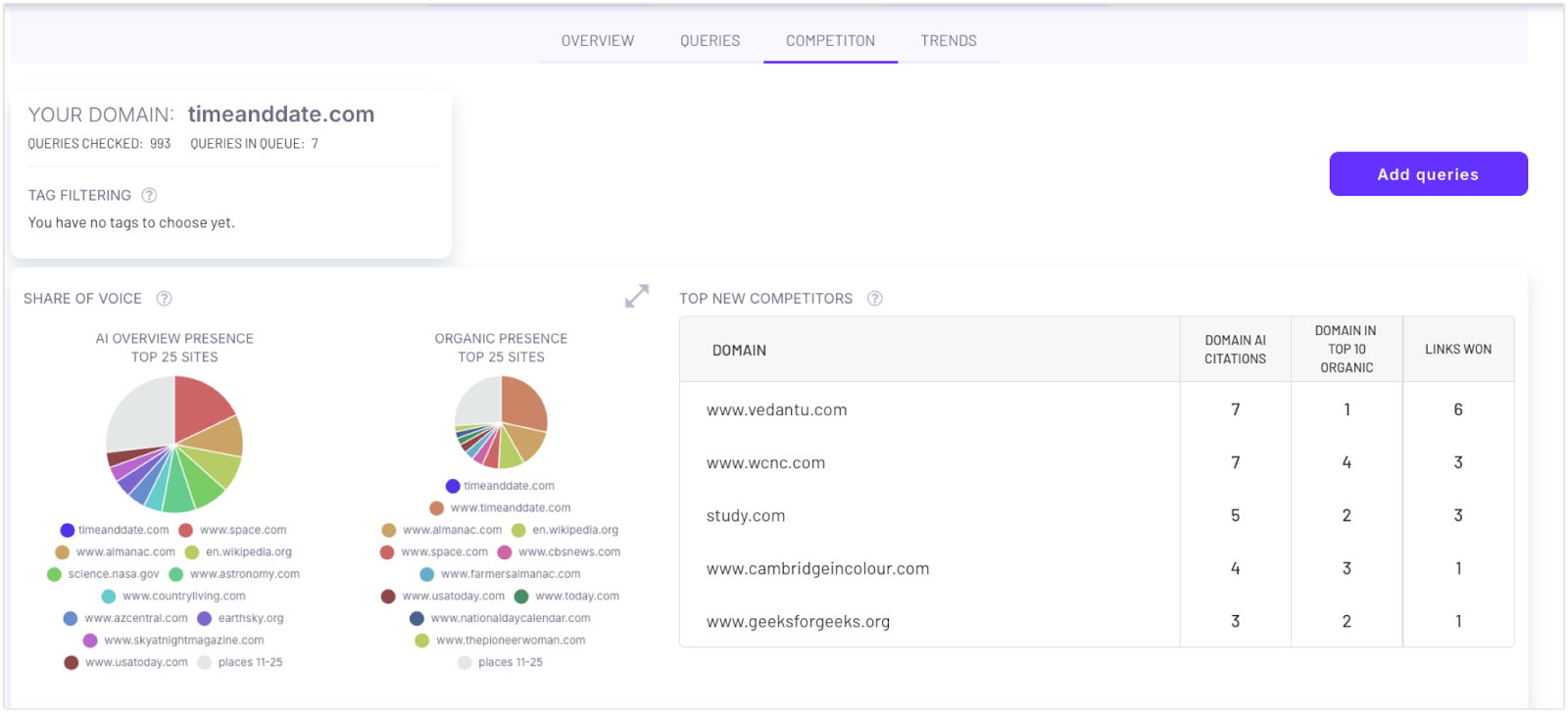Viewport: 1568px width, 713px height.
Task: Open the Top New Competitors help icon
Action: coord(875,298)
